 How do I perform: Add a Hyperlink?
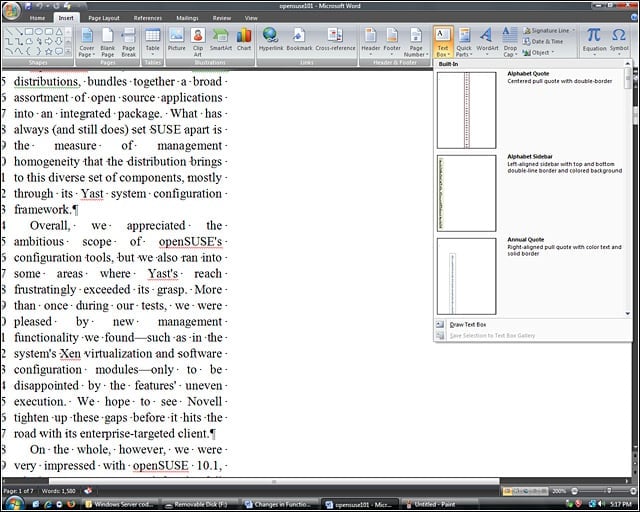[x=271, y=40]
